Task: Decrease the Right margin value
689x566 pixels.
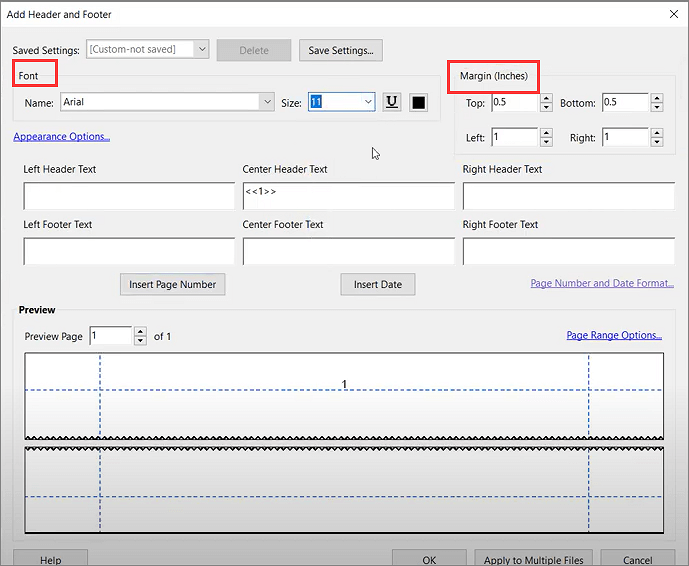Action: click(x=656, y=142)
